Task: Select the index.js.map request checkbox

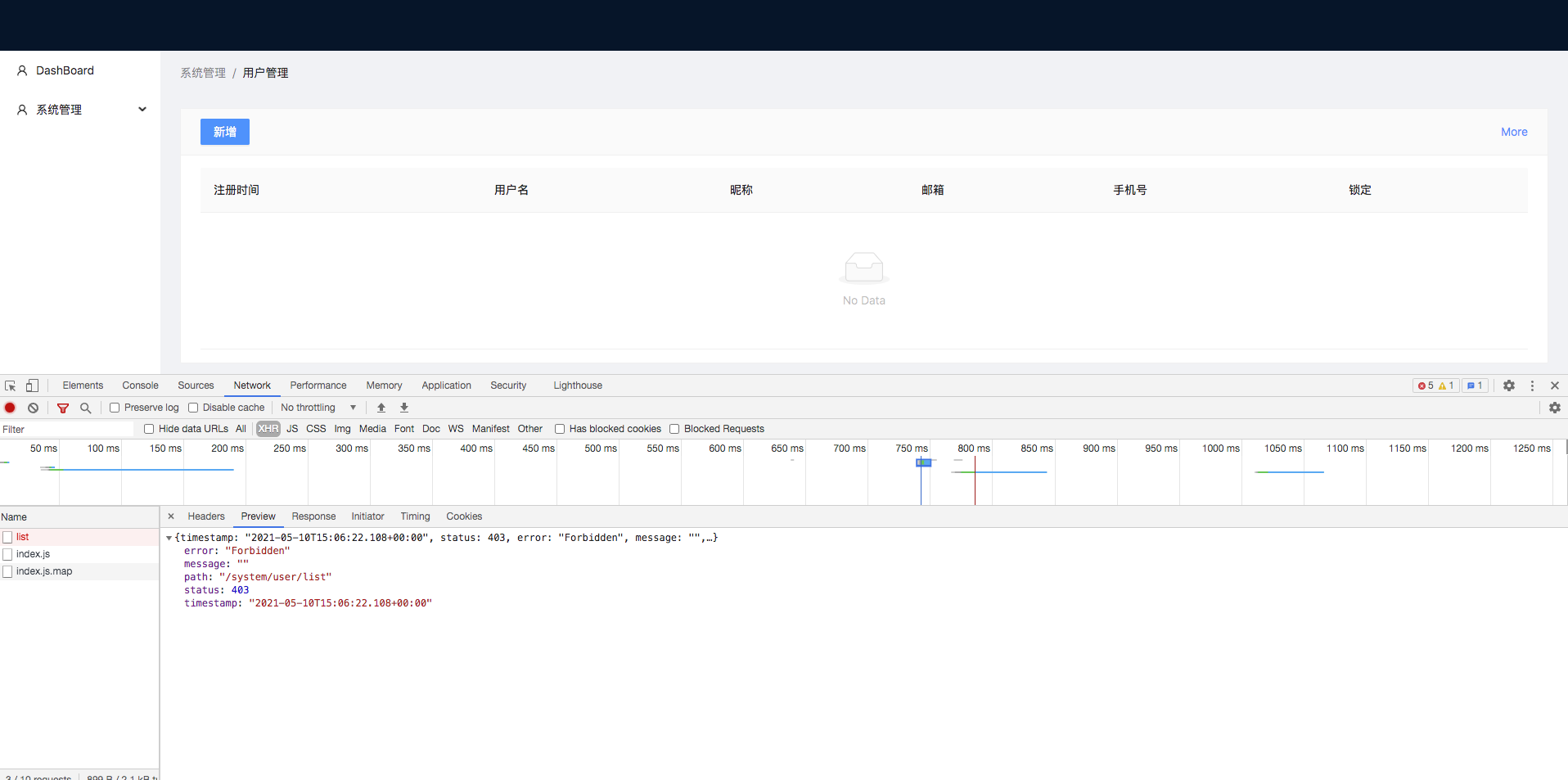Action: point(7,572)
